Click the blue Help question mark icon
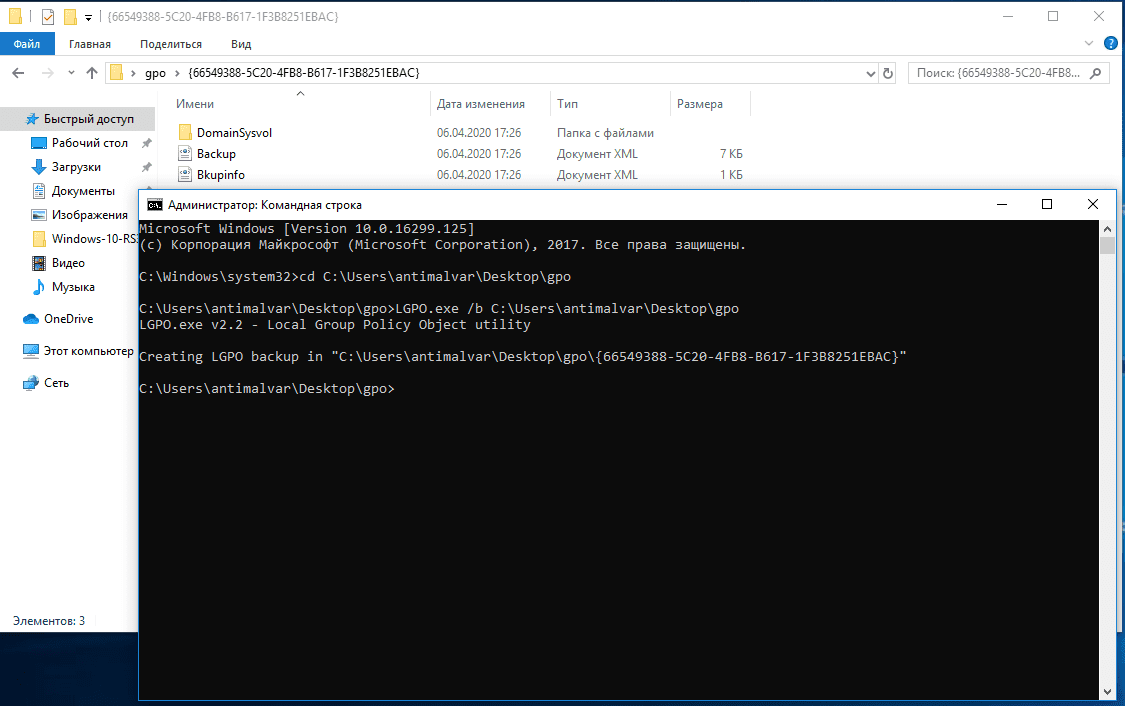The image size is (1125, 706). point(1110,44)
